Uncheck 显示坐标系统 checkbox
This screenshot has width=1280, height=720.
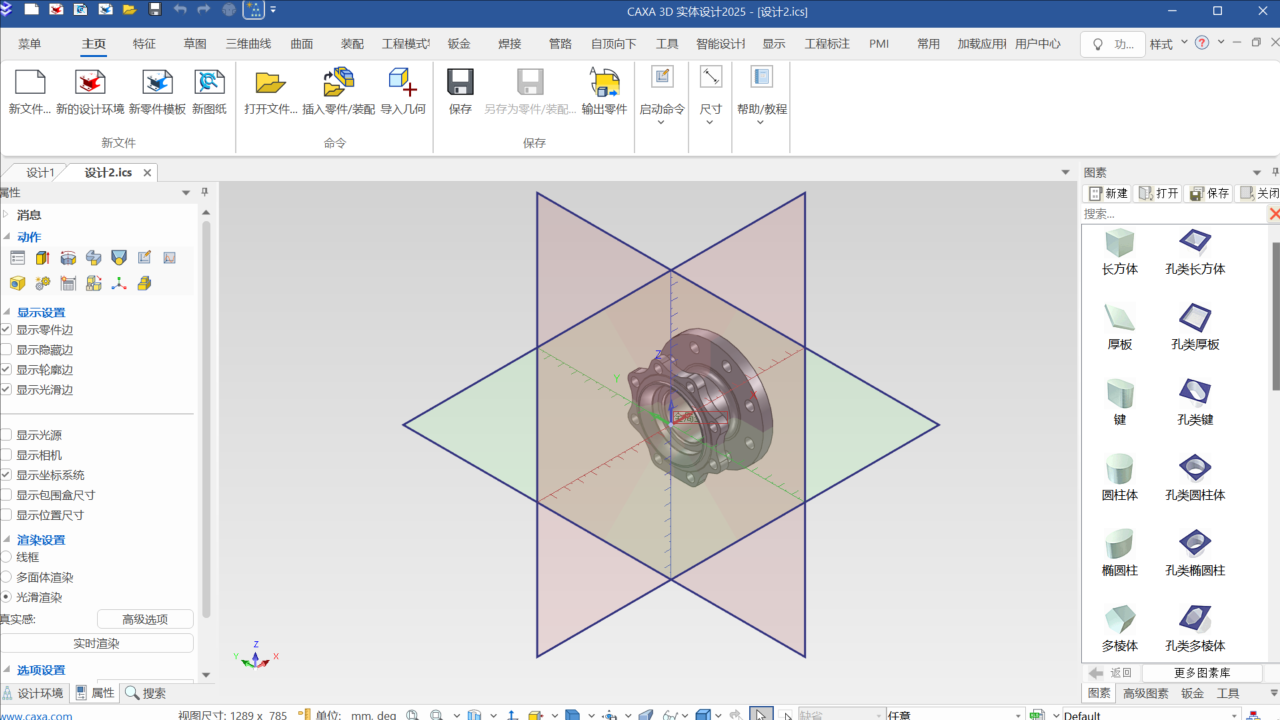pos(6,475)
